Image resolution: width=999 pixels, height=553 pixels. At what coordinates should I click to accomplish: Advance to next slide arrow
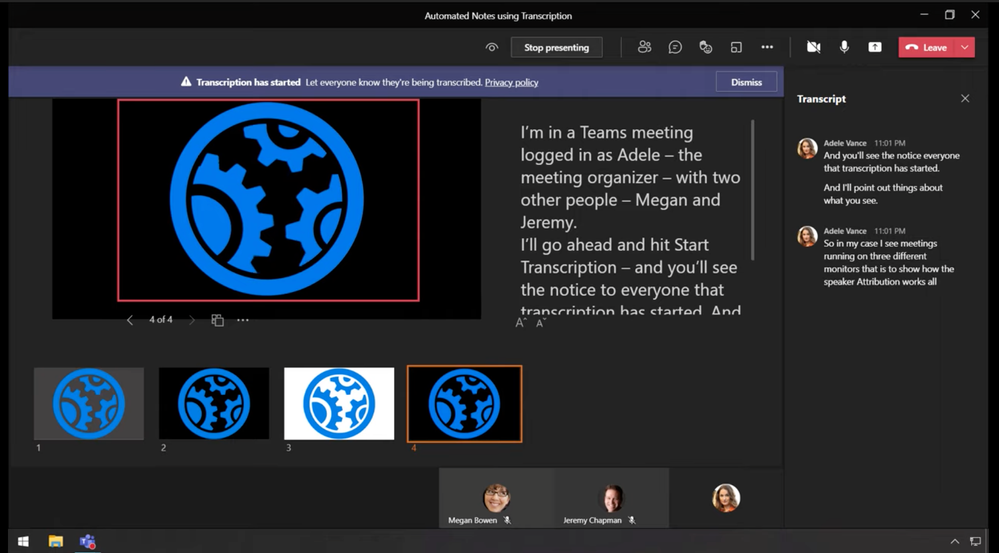pyautogui.click(x=191, y=320)
